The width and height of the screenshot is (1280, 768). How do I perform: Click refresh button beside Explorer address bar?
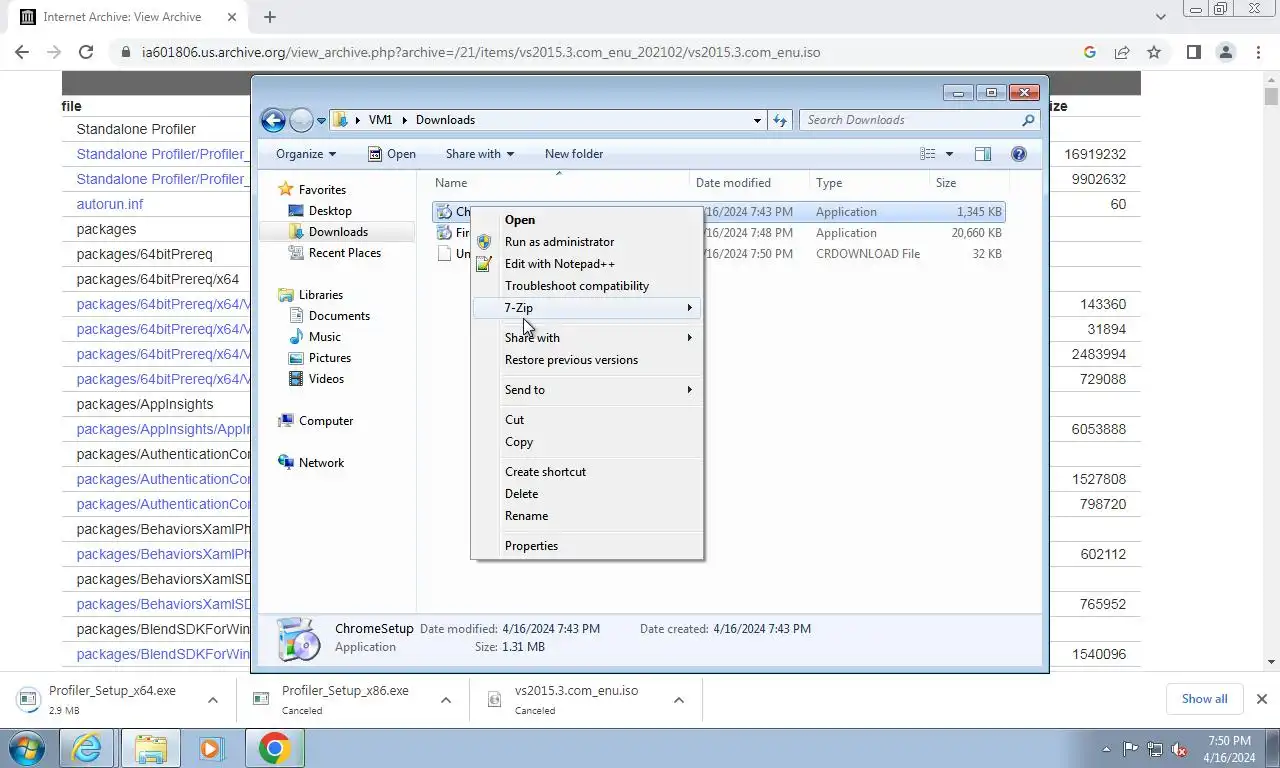point(780,120)
